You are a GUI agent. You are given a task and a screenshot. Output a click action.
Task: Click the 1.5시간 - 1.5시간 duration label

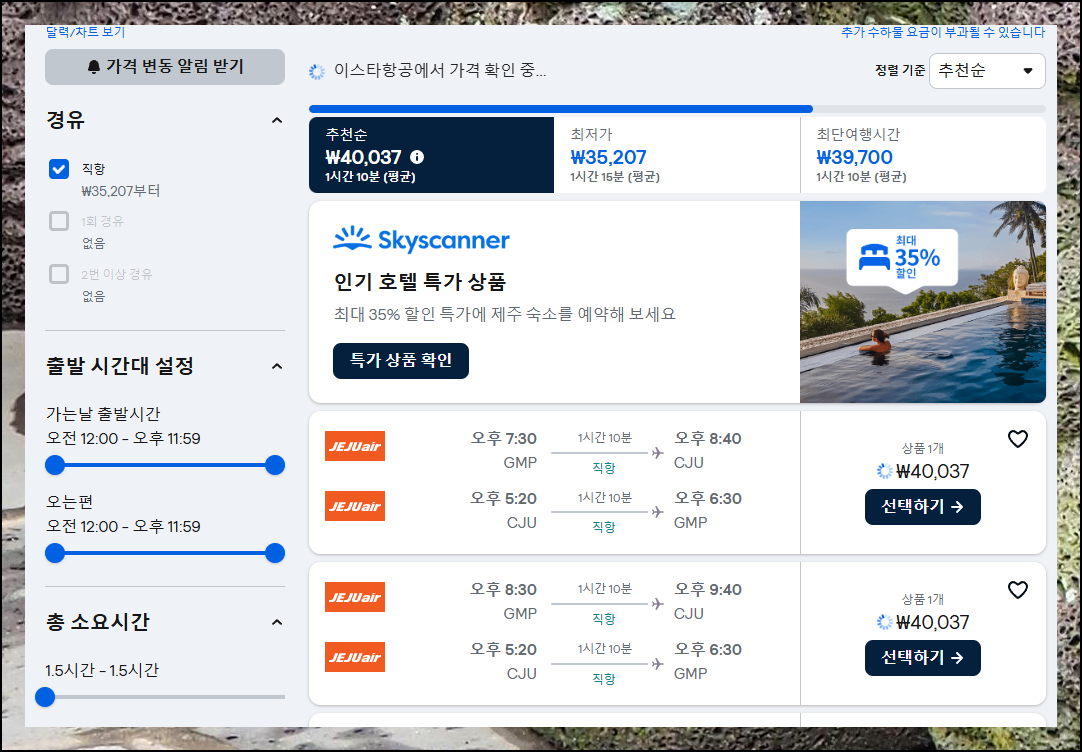(x=102, y=671)
